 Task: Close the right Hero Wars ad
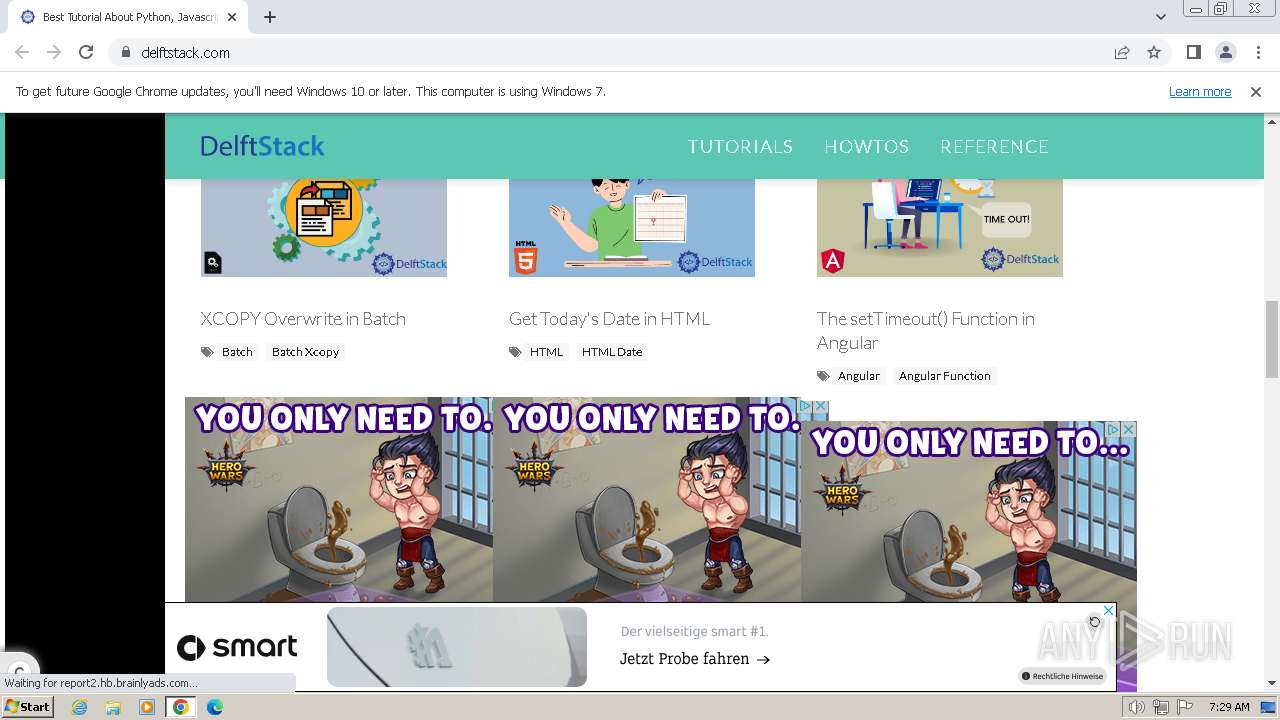[x=1129, y=429]
